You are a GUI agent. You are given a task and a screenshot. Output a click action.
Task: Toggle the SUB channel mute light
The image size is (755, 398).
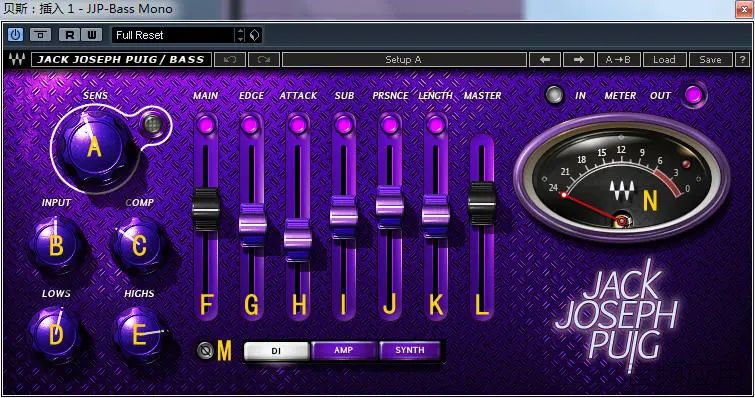343,125
